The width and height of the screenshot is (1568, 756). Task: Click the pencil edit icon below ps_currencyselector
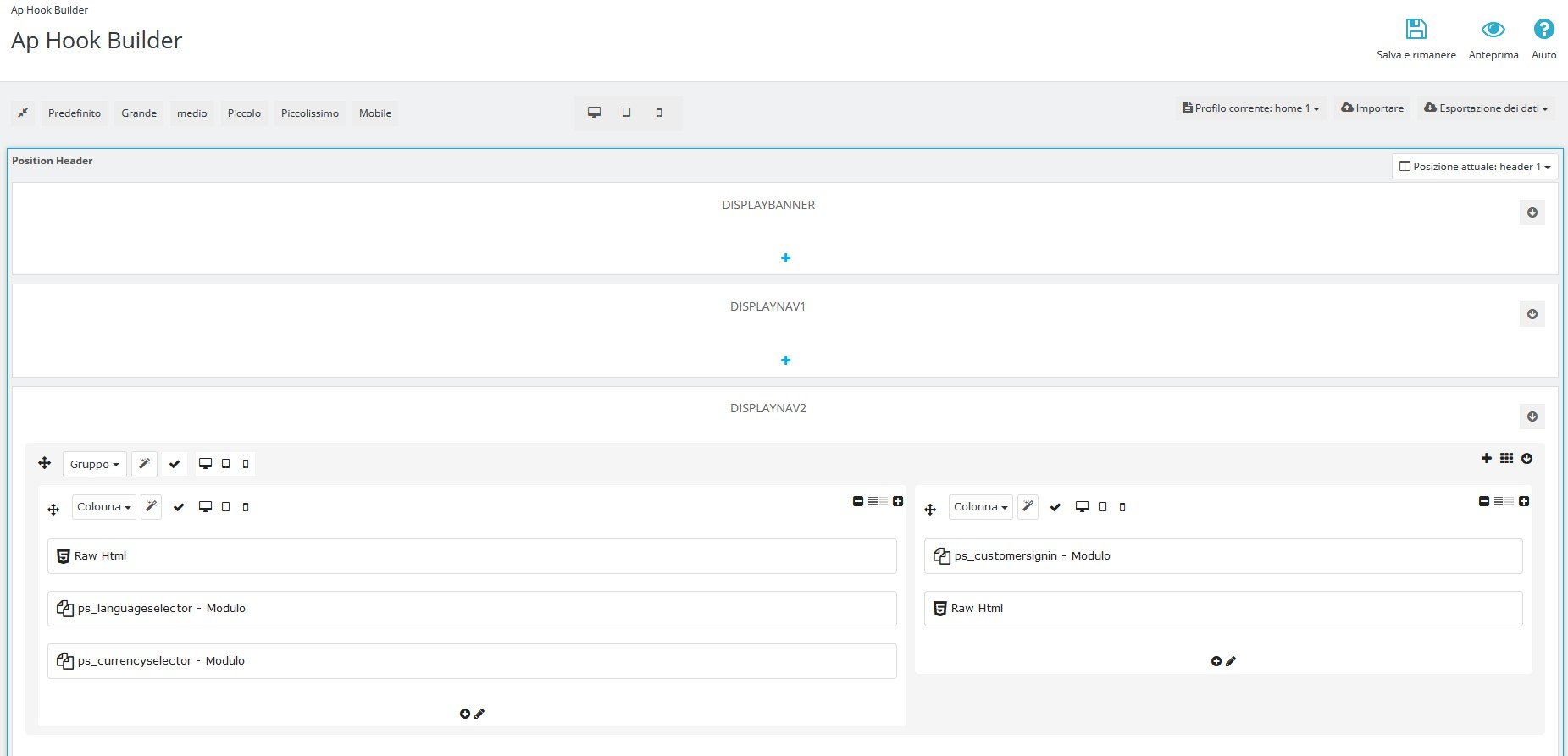pyautogui.click(x=479, y=714)
